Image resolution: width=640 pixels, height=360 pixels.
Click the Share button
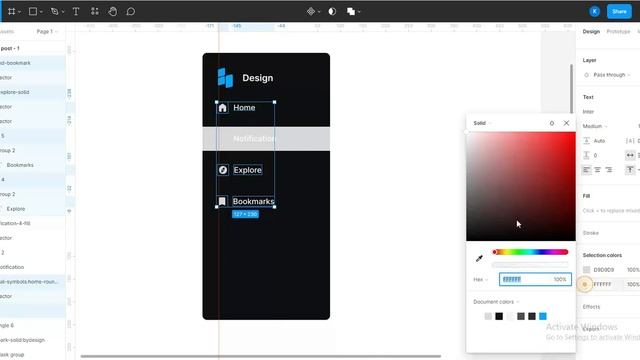click(x=619, y=11)
